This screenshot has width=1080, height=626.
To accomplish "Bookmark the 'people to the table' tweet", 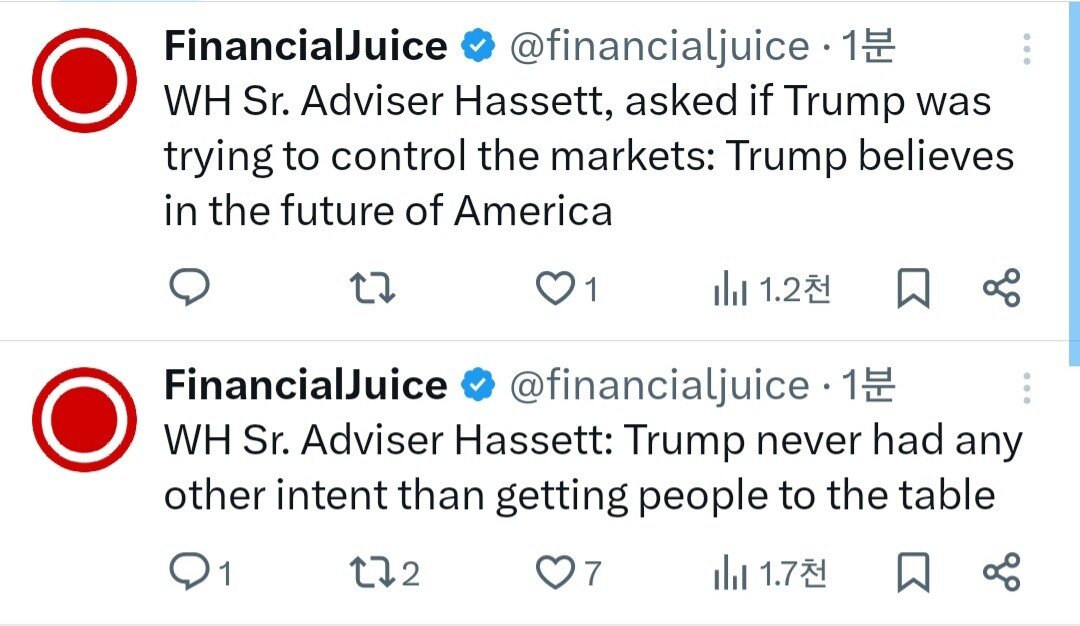I will pos(913,572).
